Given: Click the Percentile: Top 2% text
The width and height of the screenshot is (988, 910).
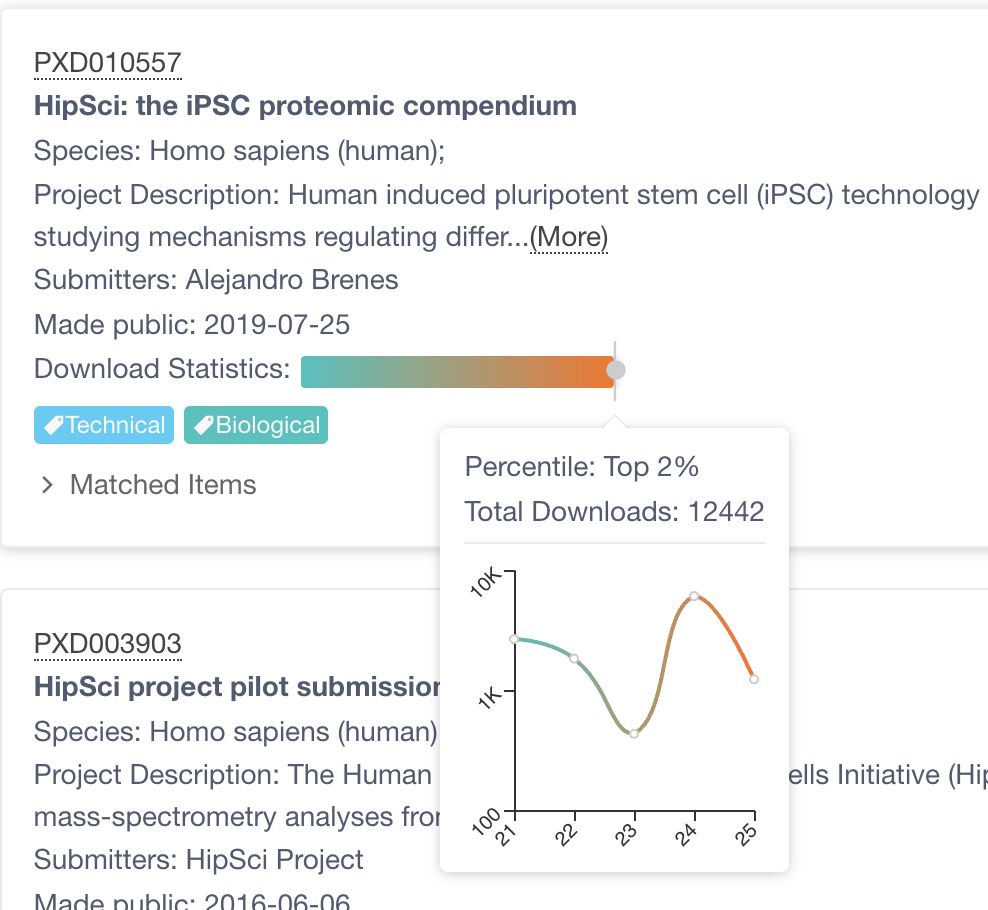Looking at the screenshot, I should click(x=581, y=467).
